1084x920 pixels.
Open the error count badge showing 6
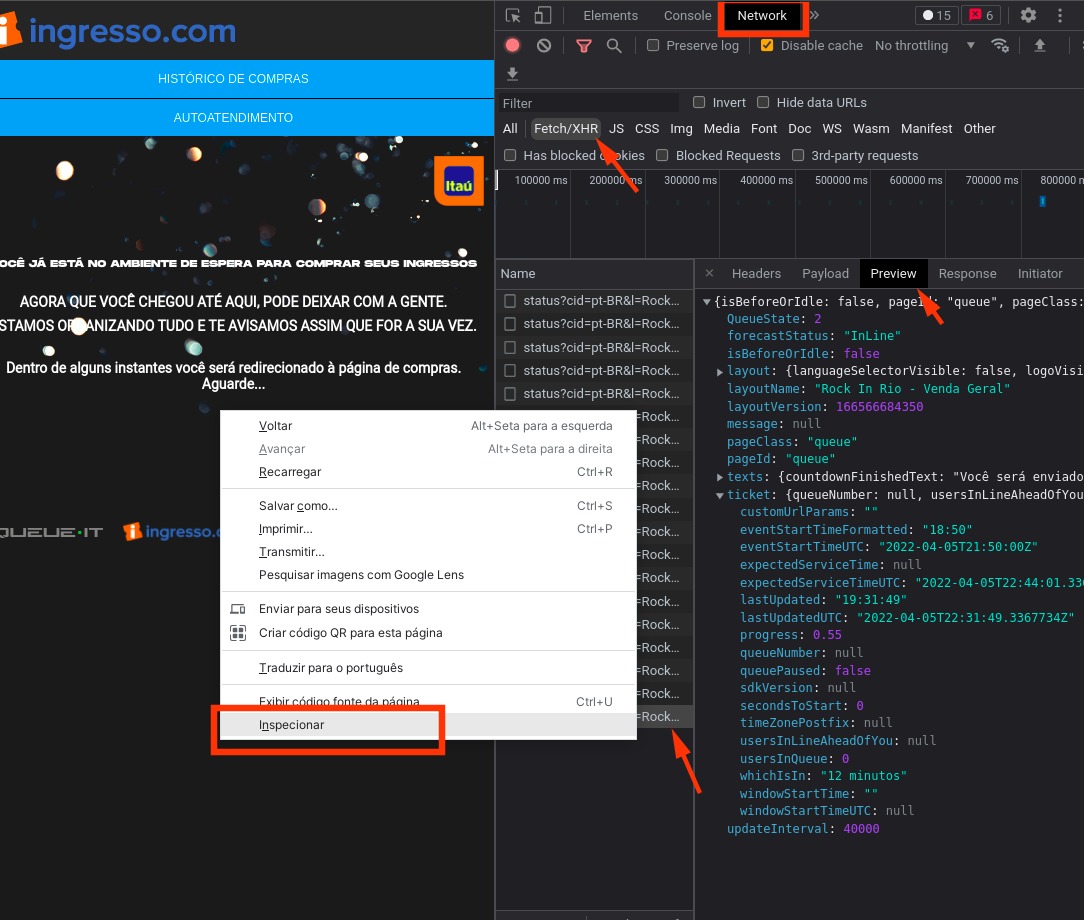982,15
